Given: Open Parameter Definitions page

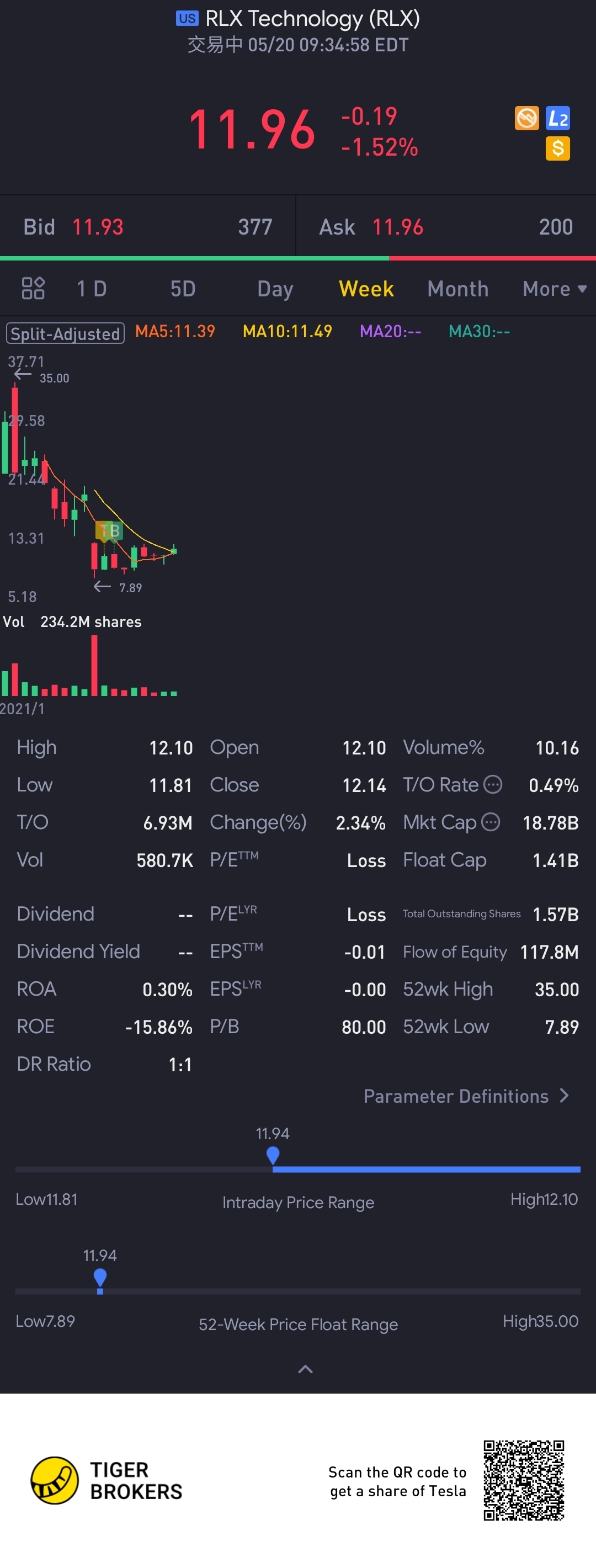Looking at the screenshot, I should pyautogui.click(x=466, y=1096).
